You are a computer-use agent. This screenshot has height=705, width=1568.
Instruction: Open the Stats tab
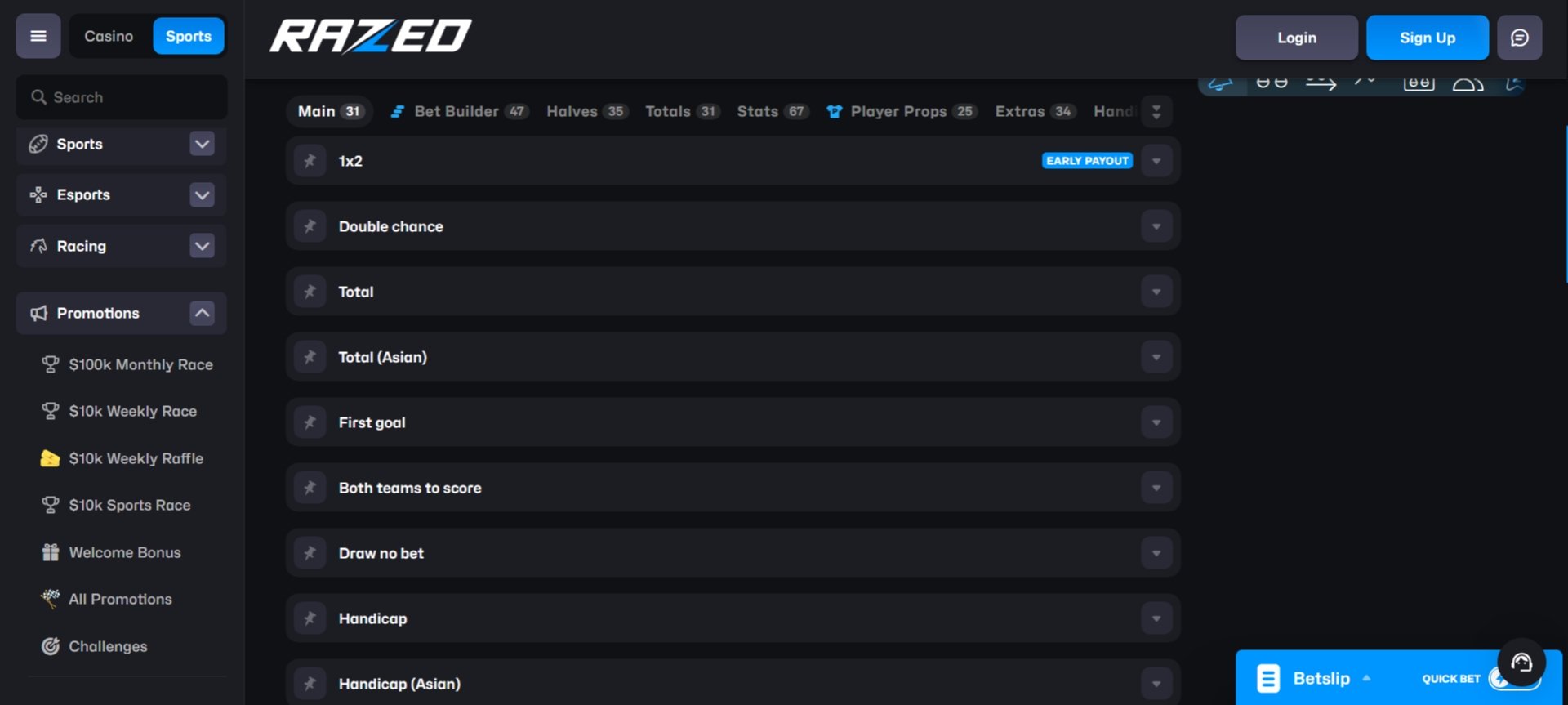click(773, 111)
